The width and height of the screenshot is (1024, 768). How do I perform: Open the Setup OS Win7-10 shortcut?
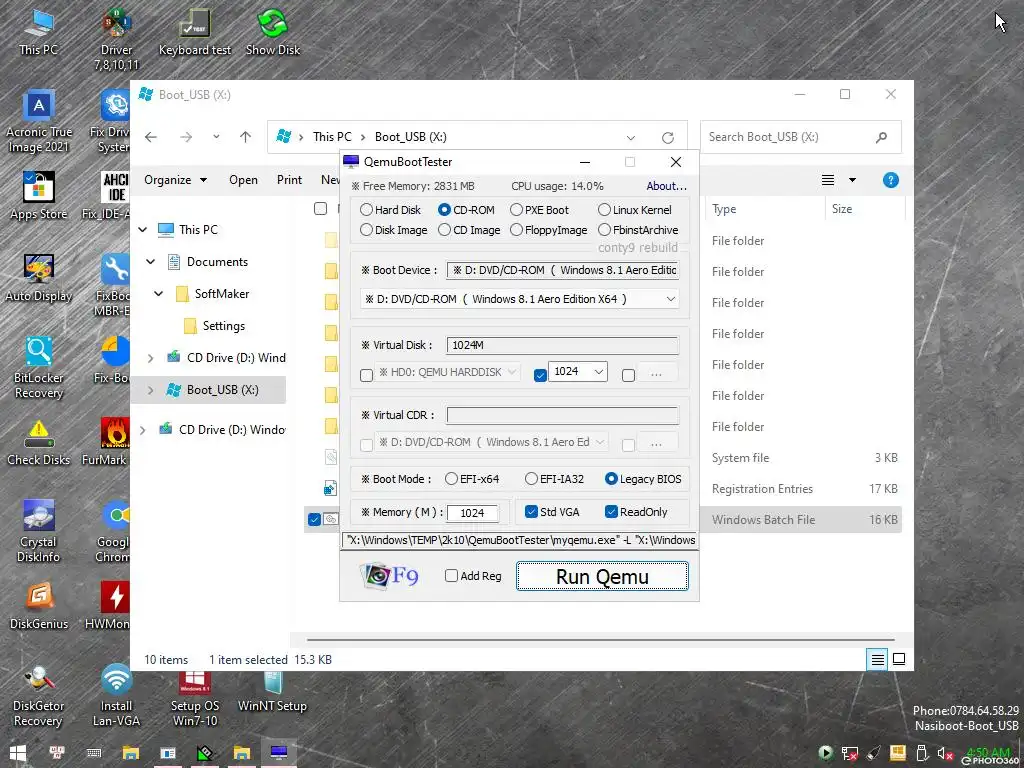(195, 699)
